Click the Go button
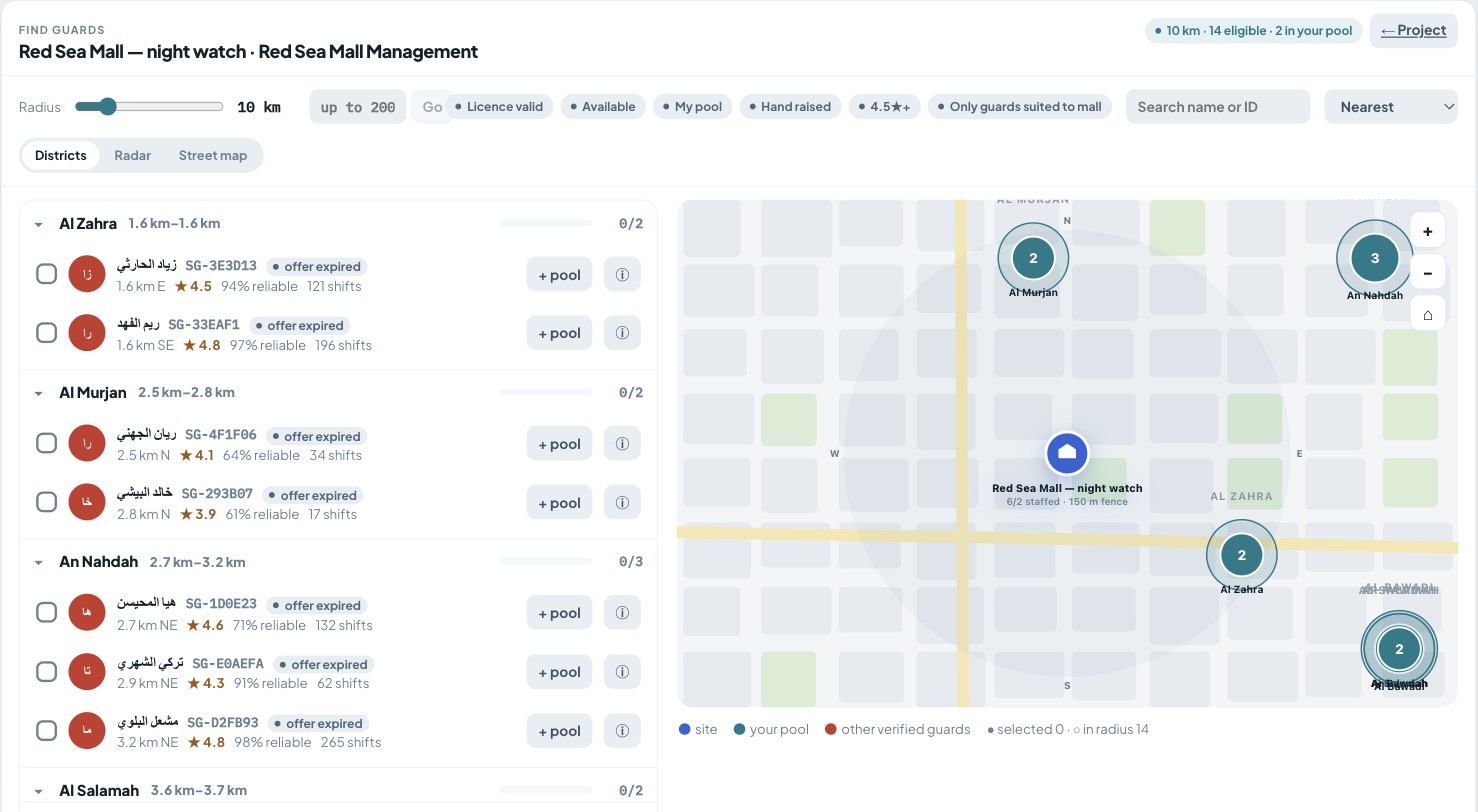Screen dimensions: 1478x812 pos(431,107)
